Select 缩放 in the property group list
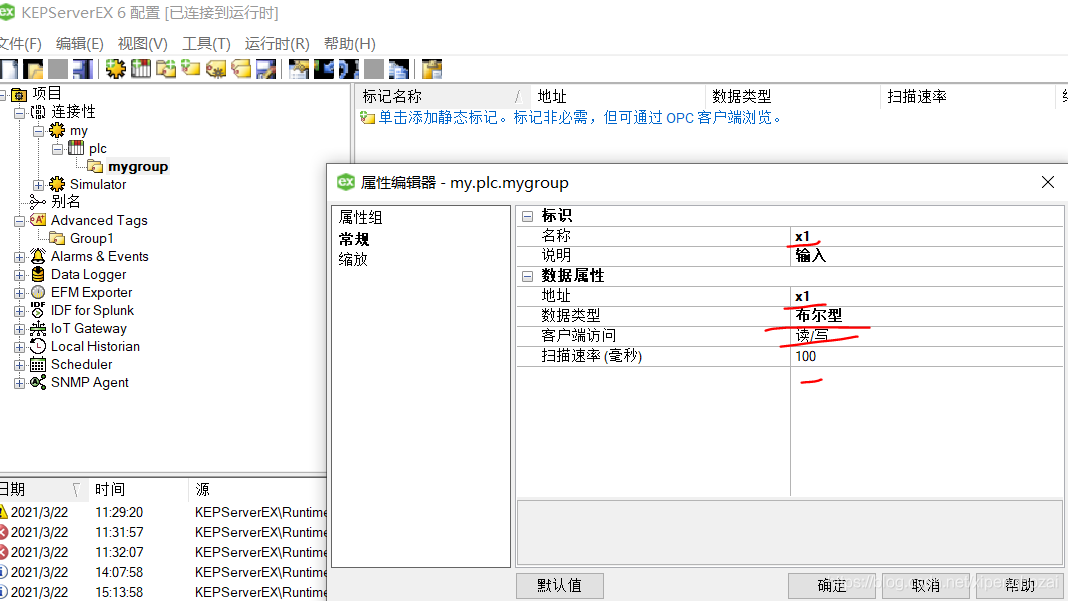 pos(353,260)
